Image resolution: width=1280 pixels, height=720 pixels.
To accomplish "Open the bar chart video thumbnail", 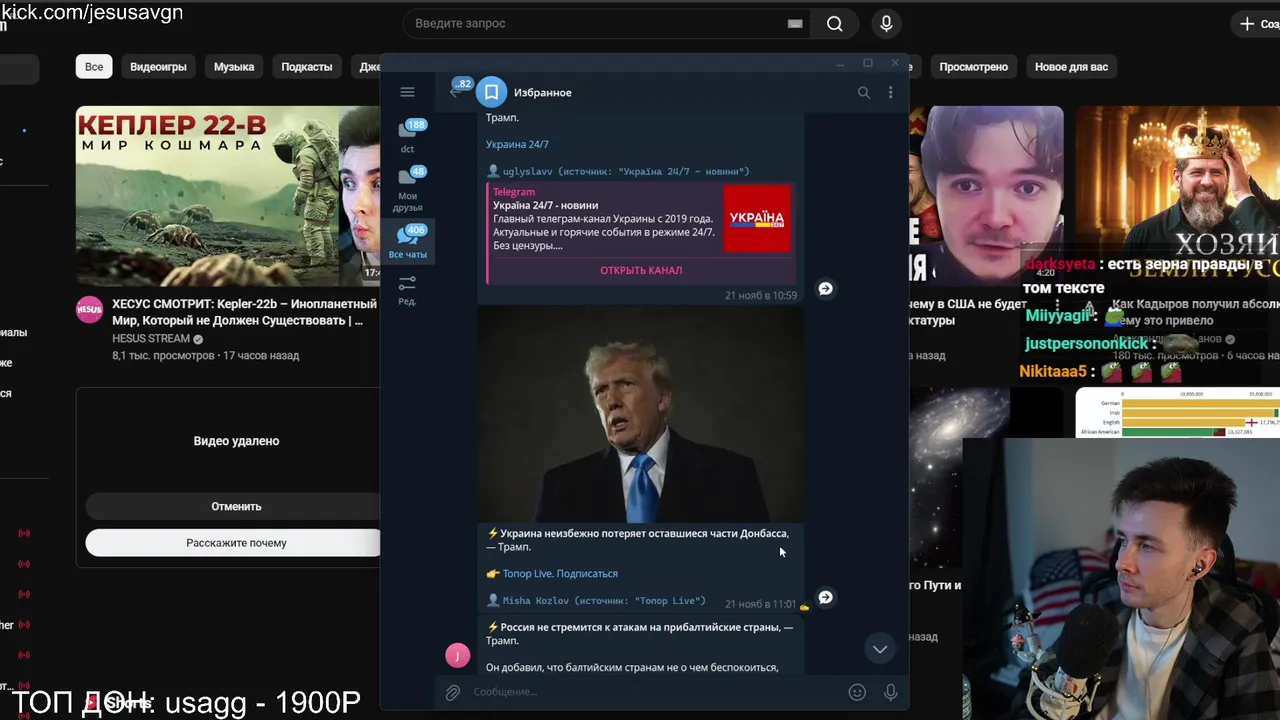I will [x=1178, y=413].
